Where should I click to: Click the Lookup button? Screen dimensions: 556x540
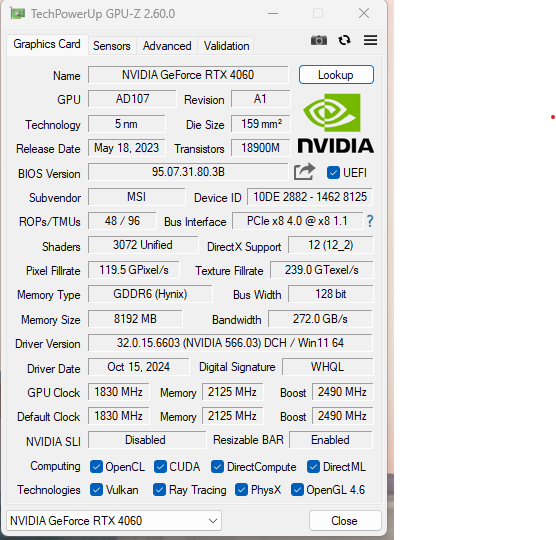pyautogui.click(x=336, y=75)
